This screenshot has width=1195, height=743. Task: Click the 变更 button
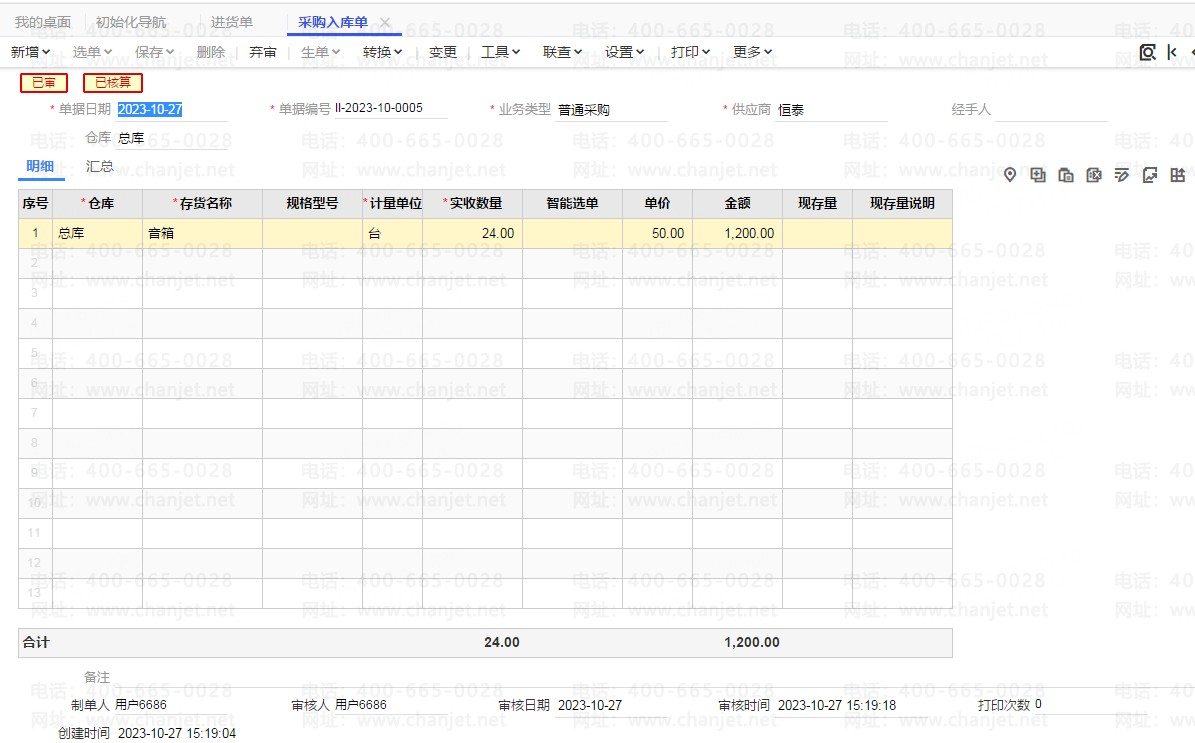443,52
